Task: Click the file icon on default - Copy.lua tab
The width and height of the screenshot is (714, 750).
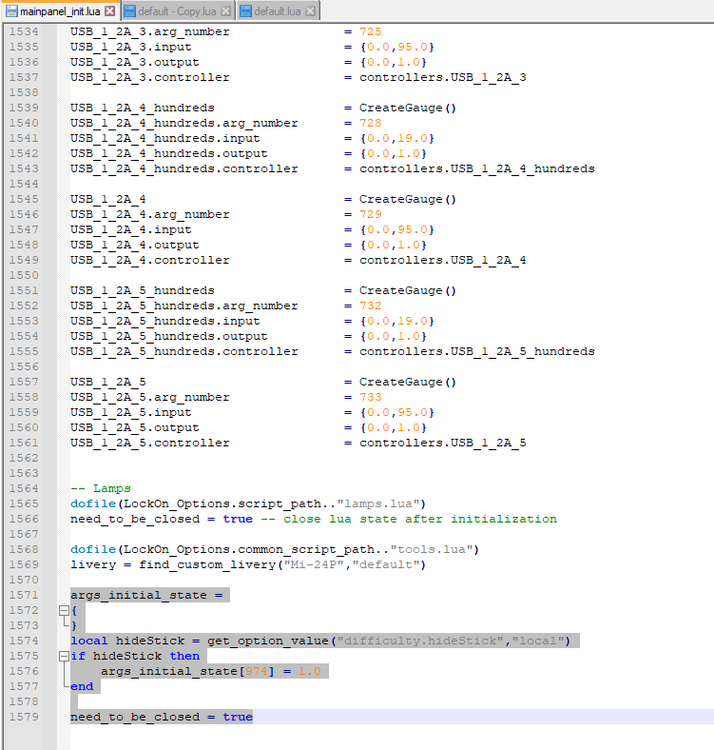Action: click(x=130, y=11)
